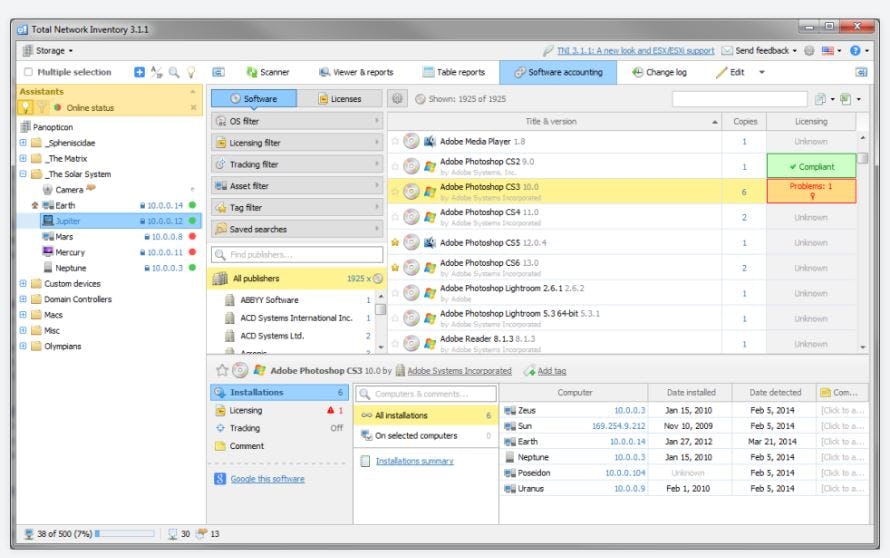Click the star icon beside the Adobe Photoshop CS3 detail title

coord(222,371)
